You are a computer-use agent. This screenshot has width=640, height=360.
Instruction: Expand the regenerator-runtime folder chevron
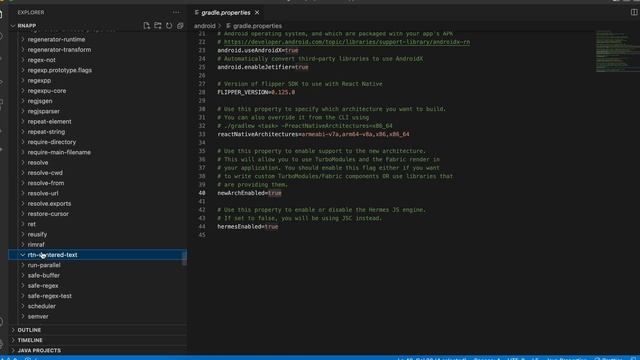[22, 40]
